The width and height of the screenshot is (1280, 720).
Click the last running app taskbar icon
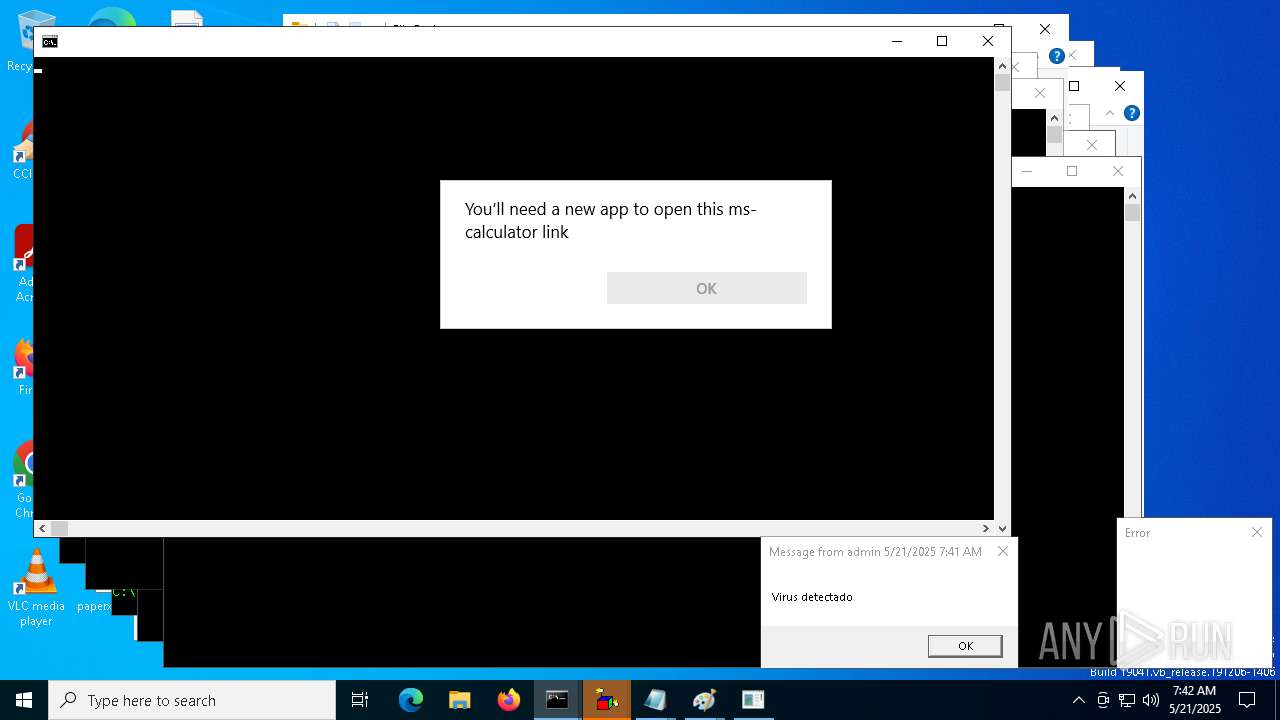[754, 700]
